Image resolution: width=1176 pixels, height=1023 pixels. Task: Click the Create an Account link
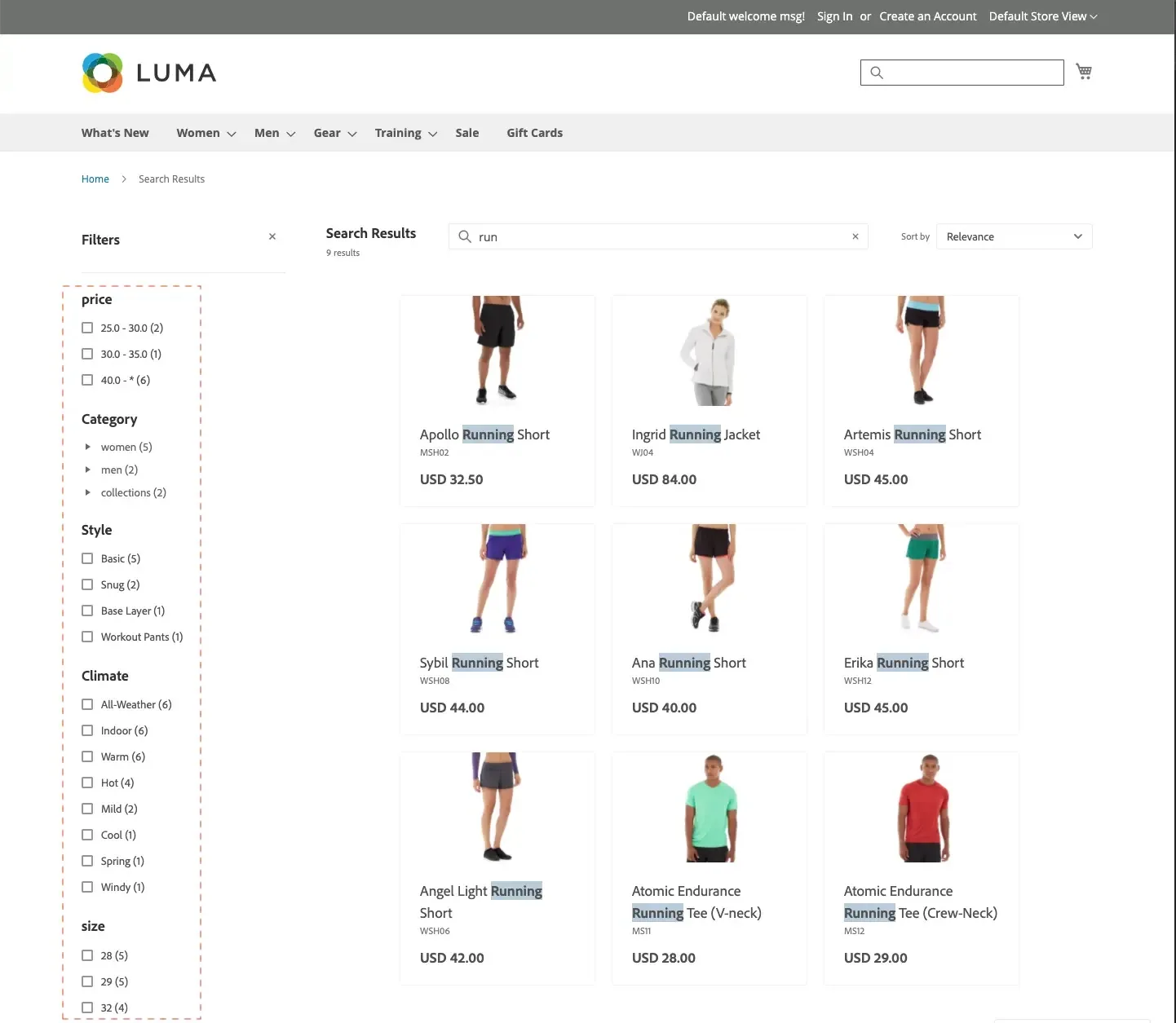tap(927, 16)
